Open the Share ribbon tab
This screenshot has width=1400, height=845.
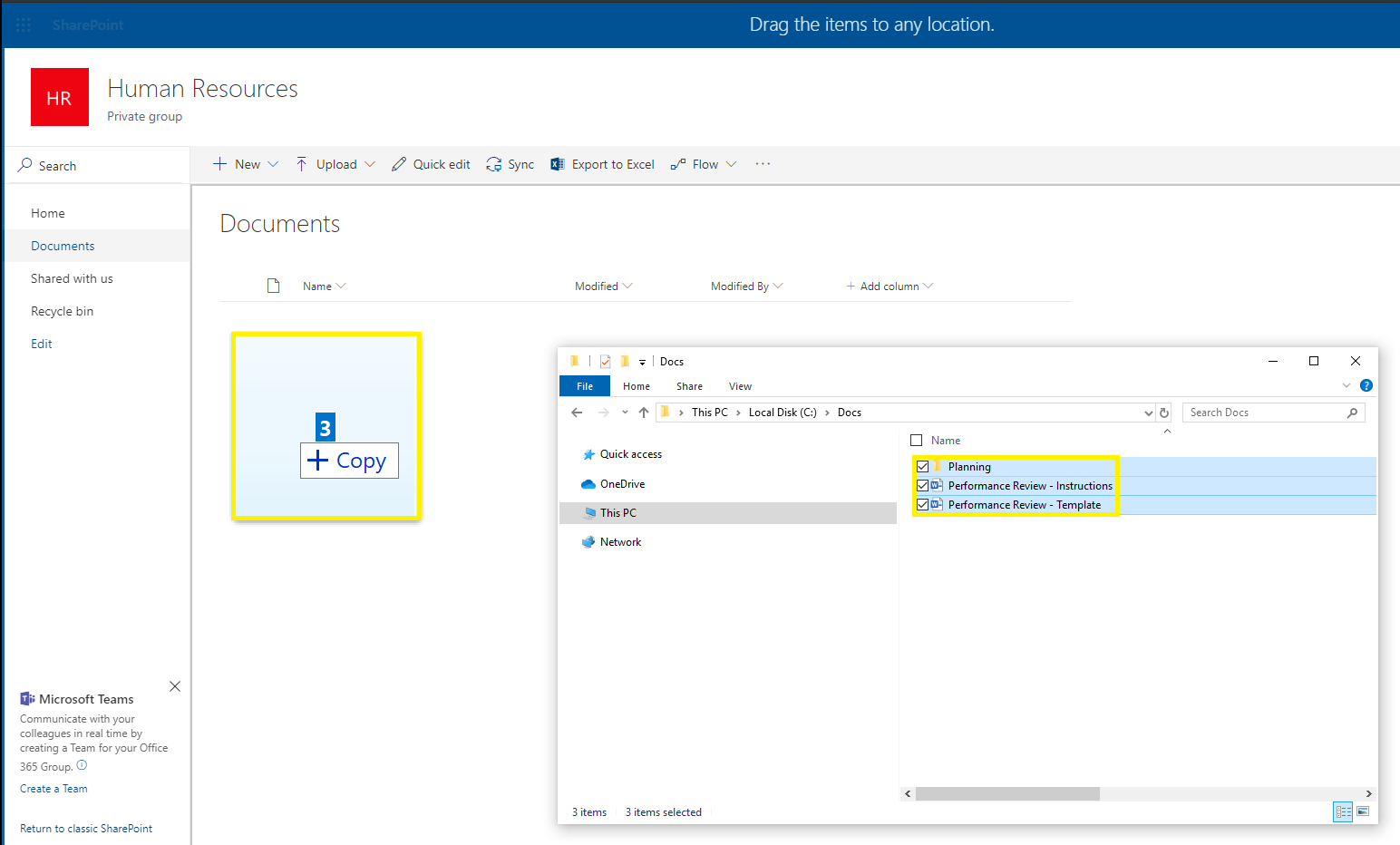pyautogui.click(x=689, y=386)
